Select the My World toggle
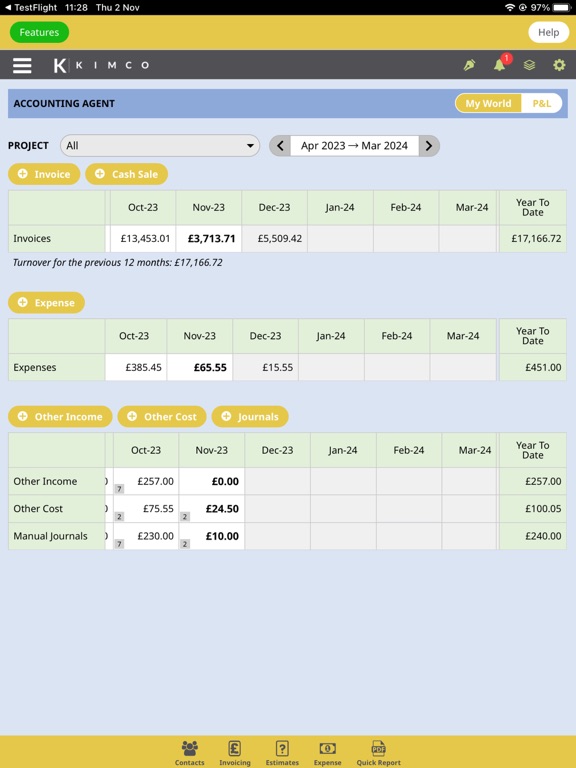Viewport: 576px width, 768px height. pos(488,103)
